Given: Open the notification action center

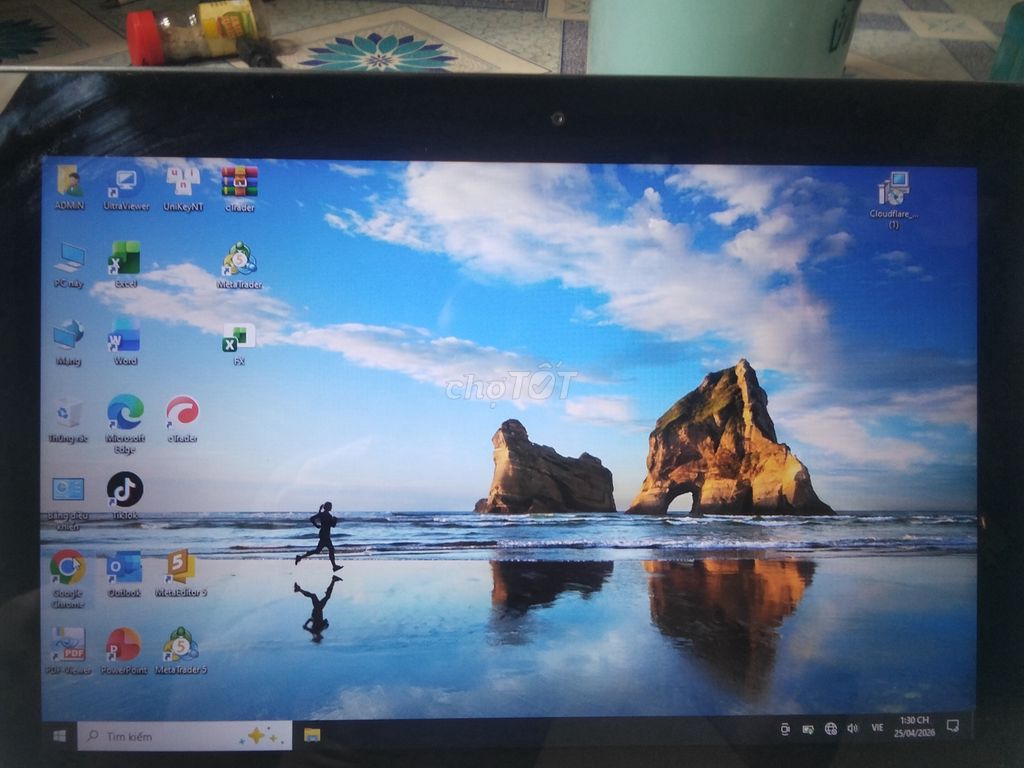Looking at the screenshot, I should click(953, 726).
